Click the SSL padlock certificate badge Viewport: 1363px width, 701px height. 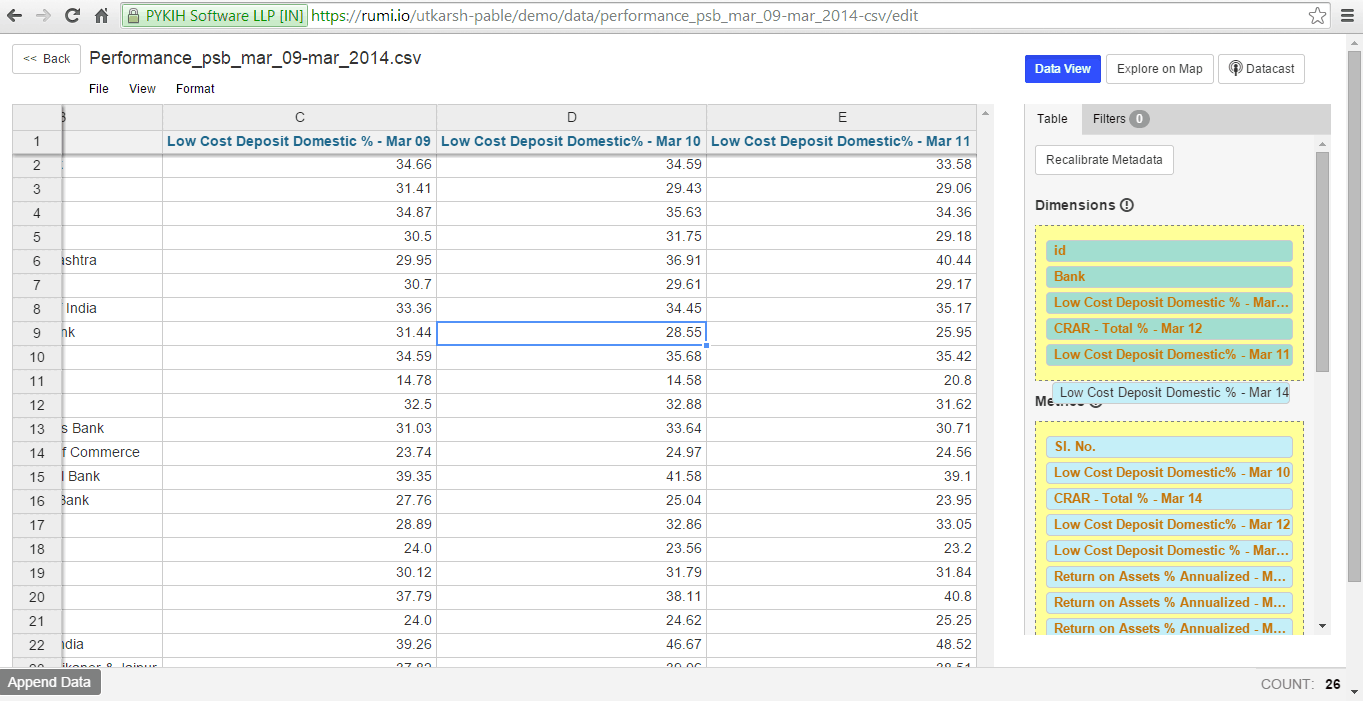(x=214, y=16)
